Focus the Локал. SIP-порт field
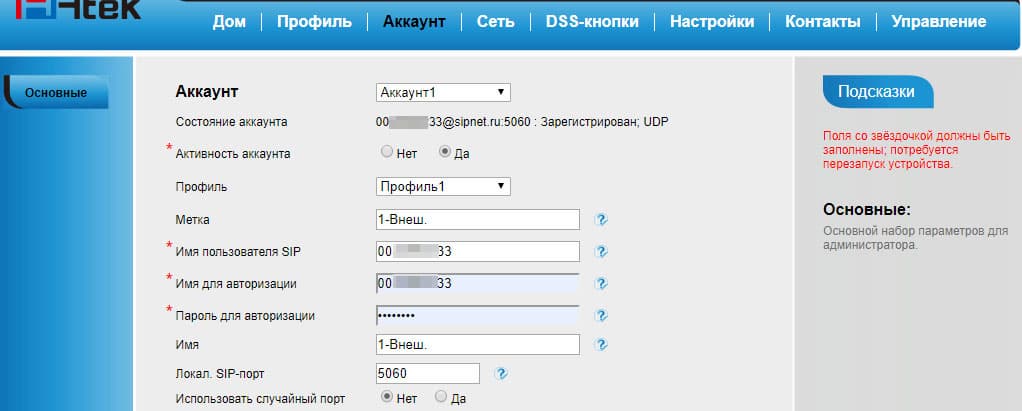The image size is (1022, 411). [428, 373]
